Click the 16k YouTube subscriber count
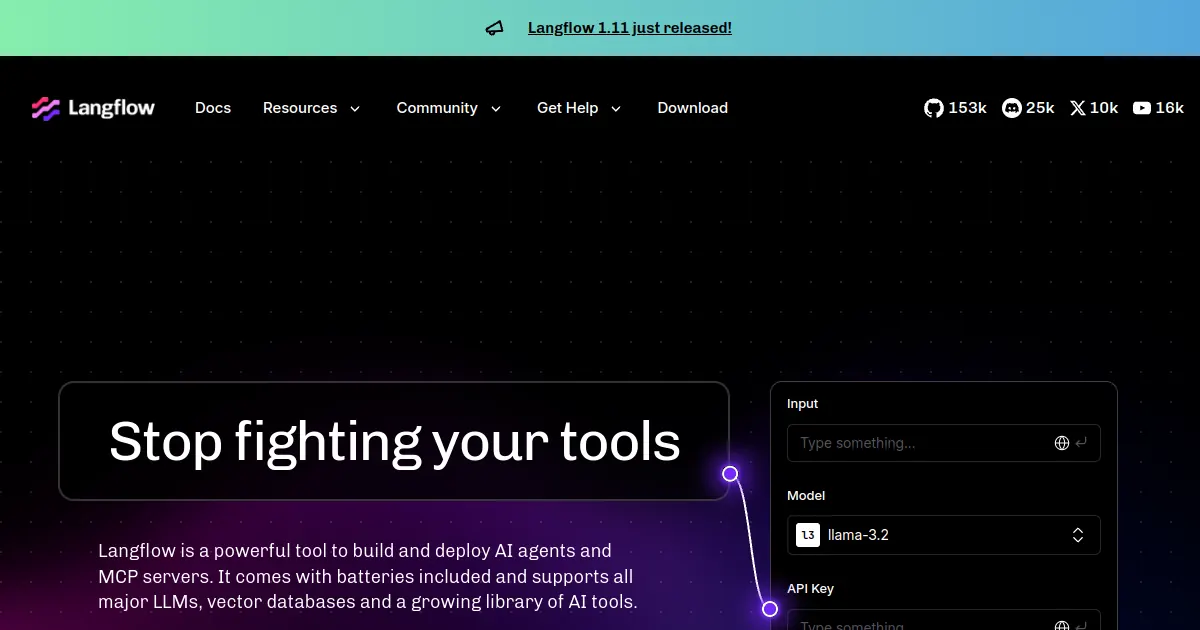This screenshot has height=630, width=1200. [1170, 108]
